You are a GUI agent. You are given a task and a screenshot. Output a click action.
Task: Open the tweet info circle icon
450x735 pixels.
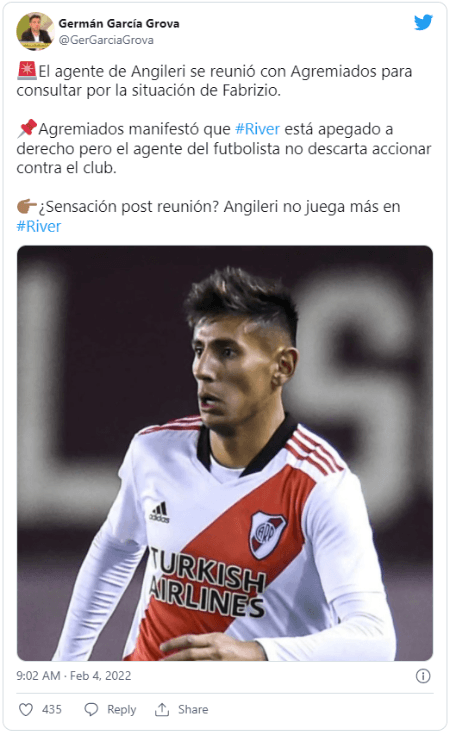pos(423,675)
